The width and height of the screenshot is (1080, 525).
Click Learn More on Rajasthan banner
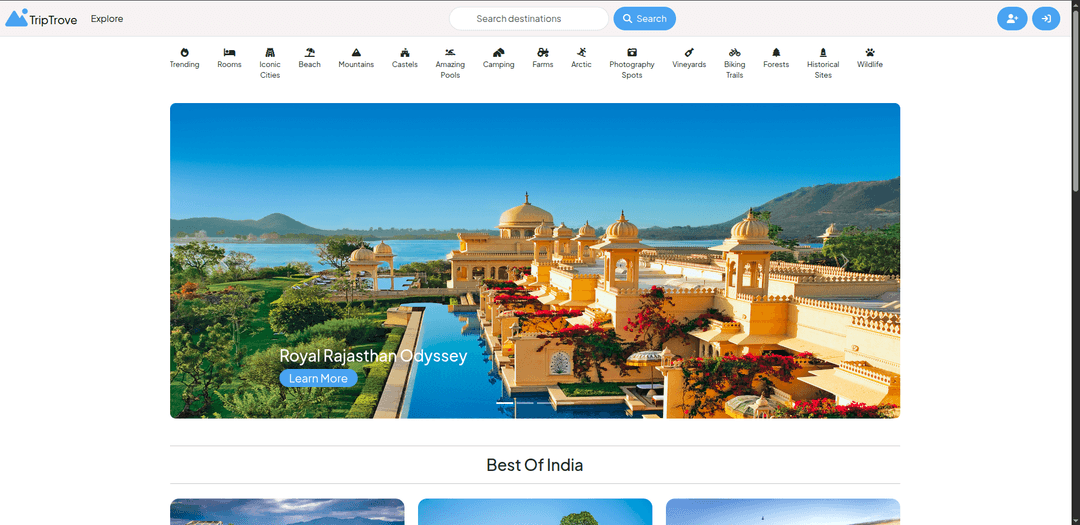318,378
